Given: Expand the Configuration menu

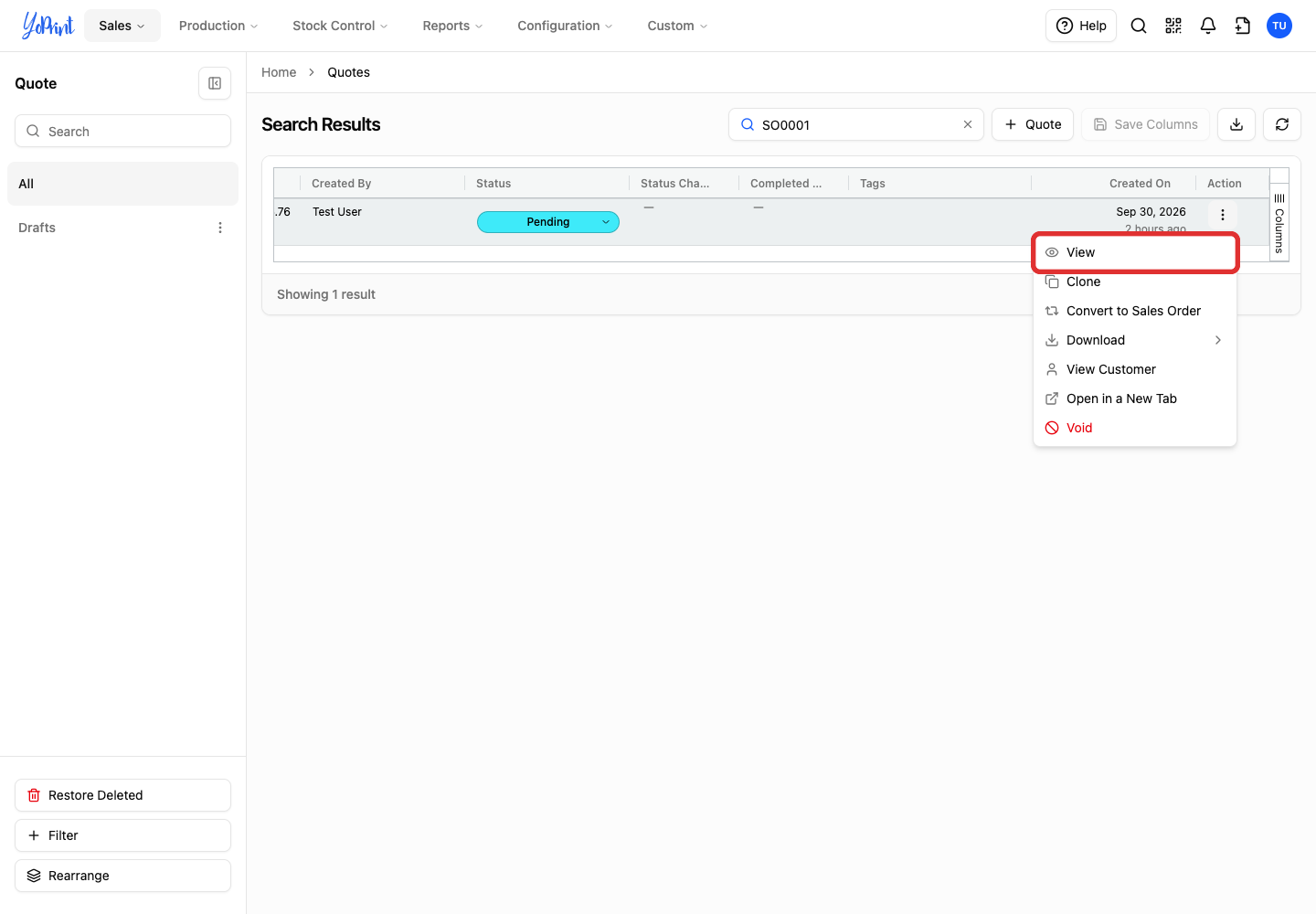Looking at the screenshot, I should [x=565, y=26].
